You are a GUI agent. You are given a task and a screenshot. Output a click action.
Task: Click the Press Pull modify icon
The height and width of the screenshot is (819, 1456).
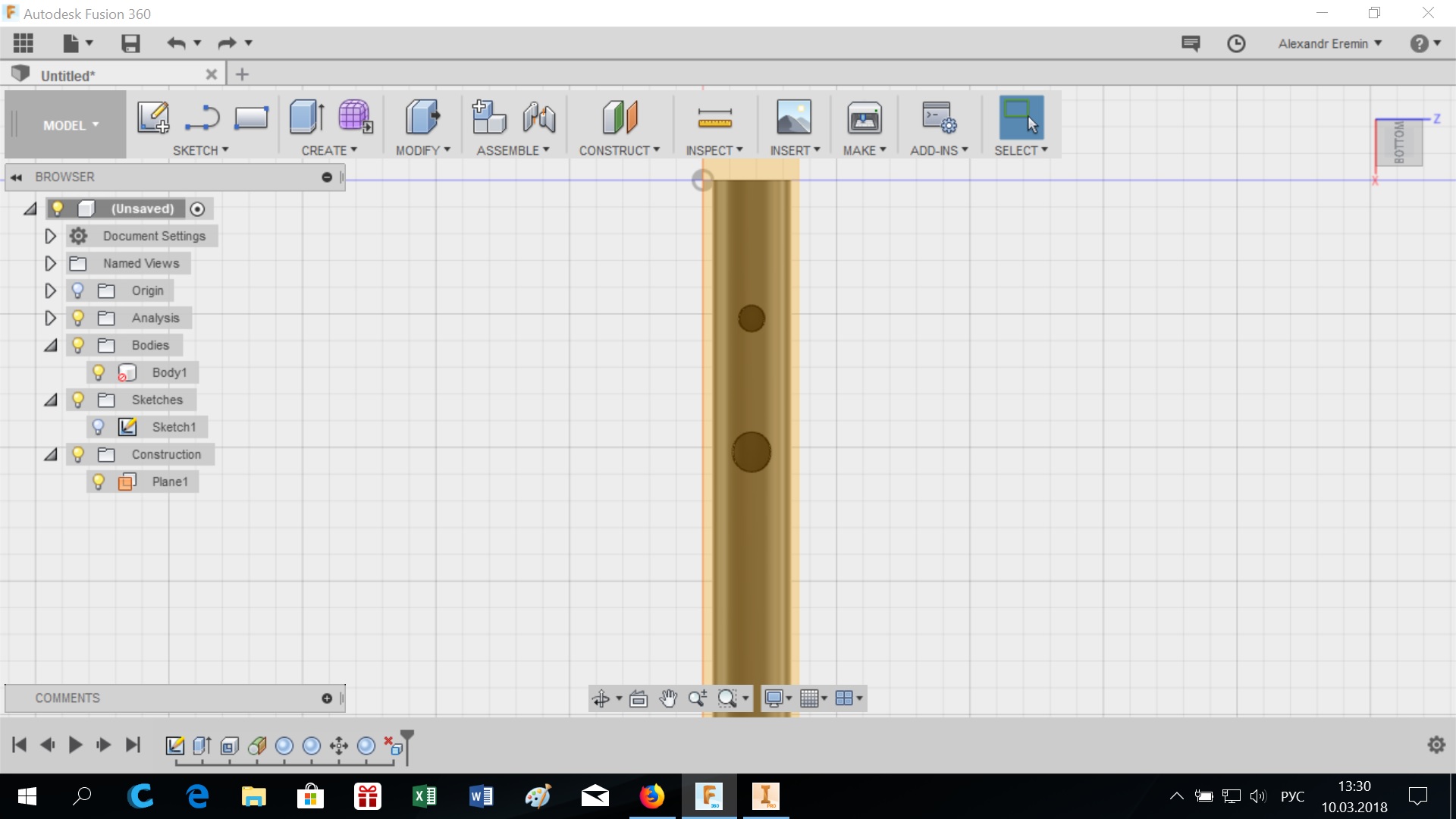point(422,118)
